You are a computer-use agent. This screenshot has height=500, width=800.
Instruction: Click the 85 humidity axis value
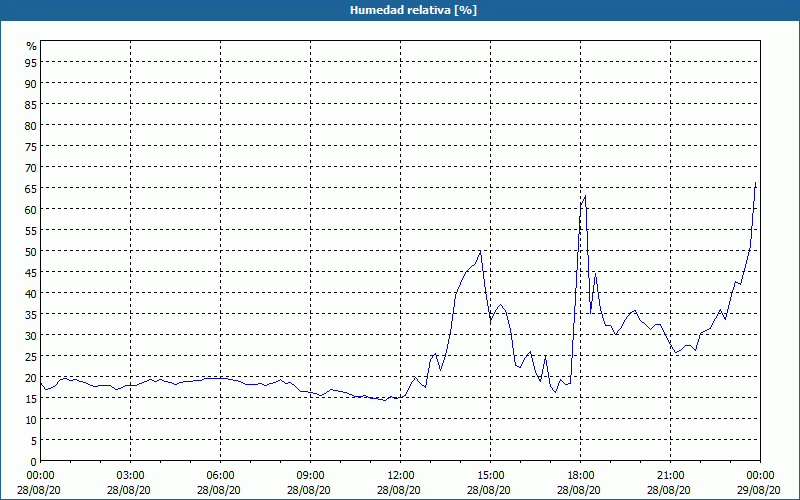coord(31,104)
